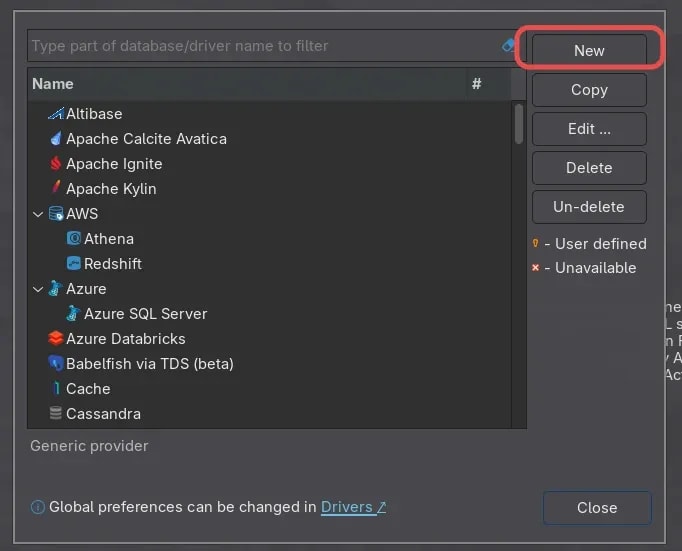Select the Redshift row
682x551 pixels.
270,264
